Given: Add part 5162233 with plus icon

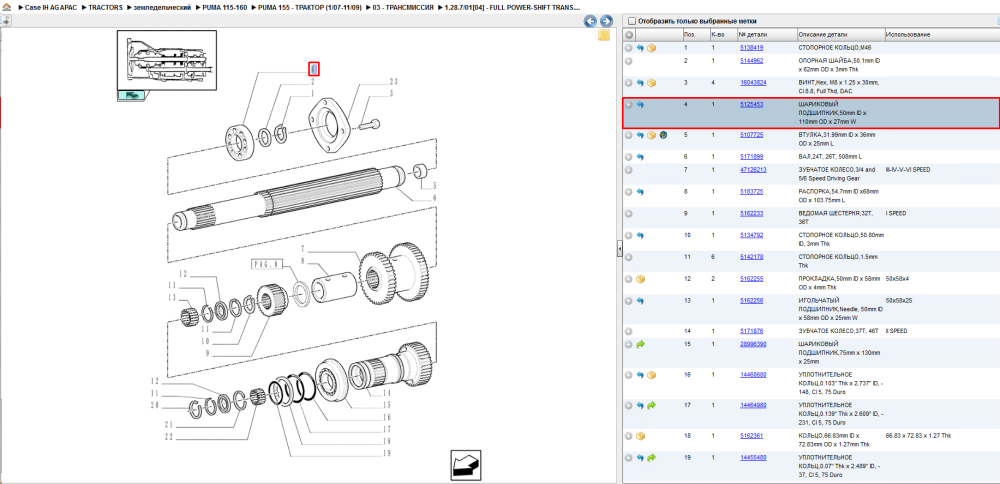Looking at the screenshot, I should tap(628, 214).
